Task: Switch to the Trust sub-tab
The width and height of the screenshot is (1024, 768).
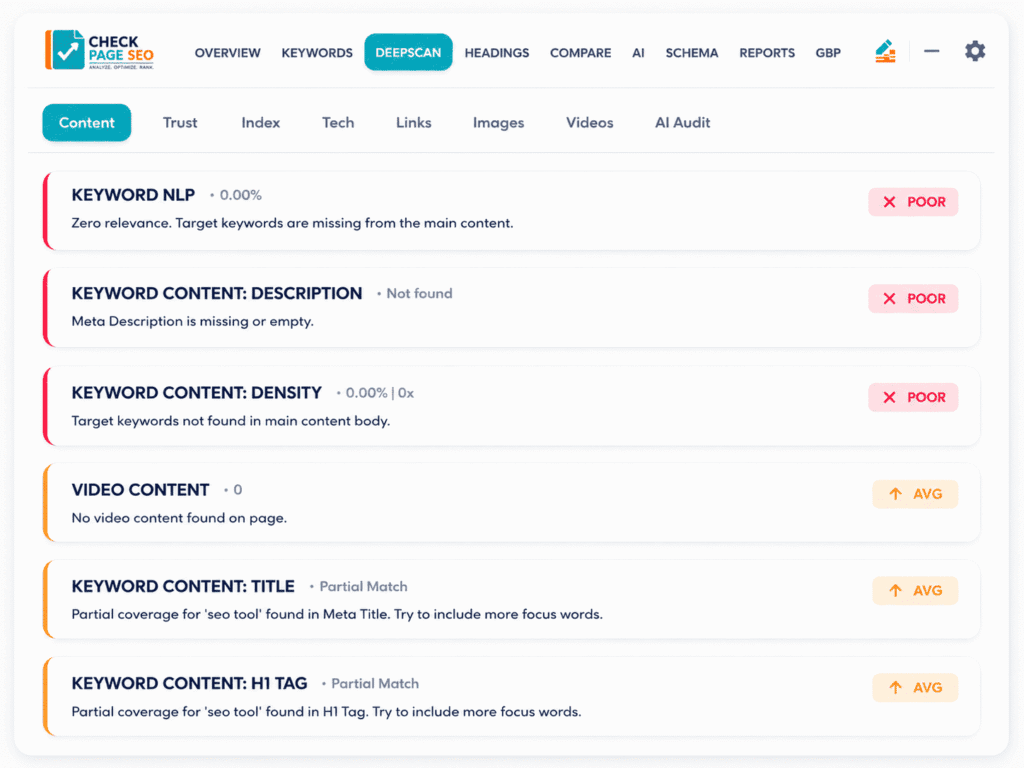Action: [x=180, y=123]
